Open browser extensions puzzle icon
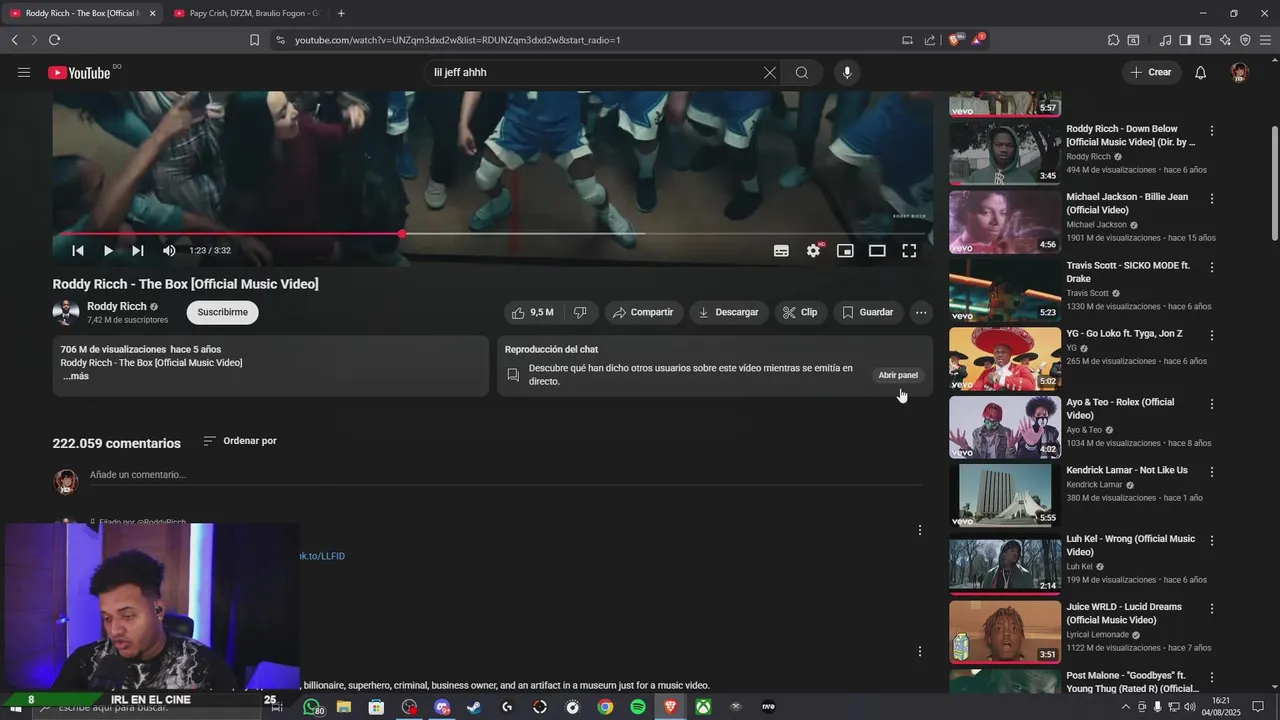The height and width of the screenshot is (720, 1280). (x=1113, y=40)
